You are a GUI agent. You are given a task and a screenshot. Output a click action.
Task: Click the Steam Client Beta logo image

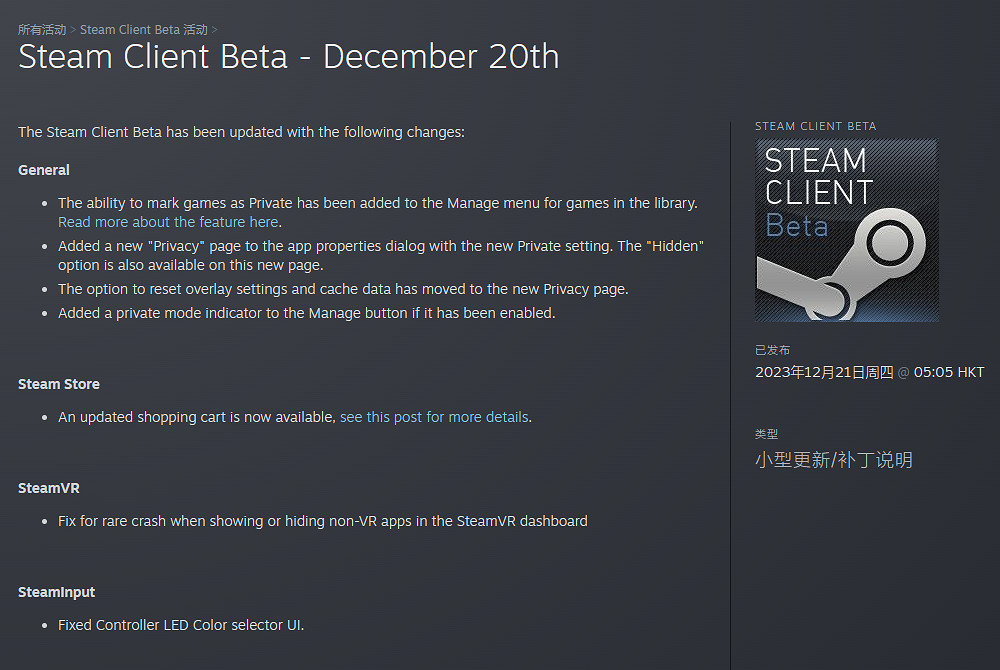[x=846, y=230]
